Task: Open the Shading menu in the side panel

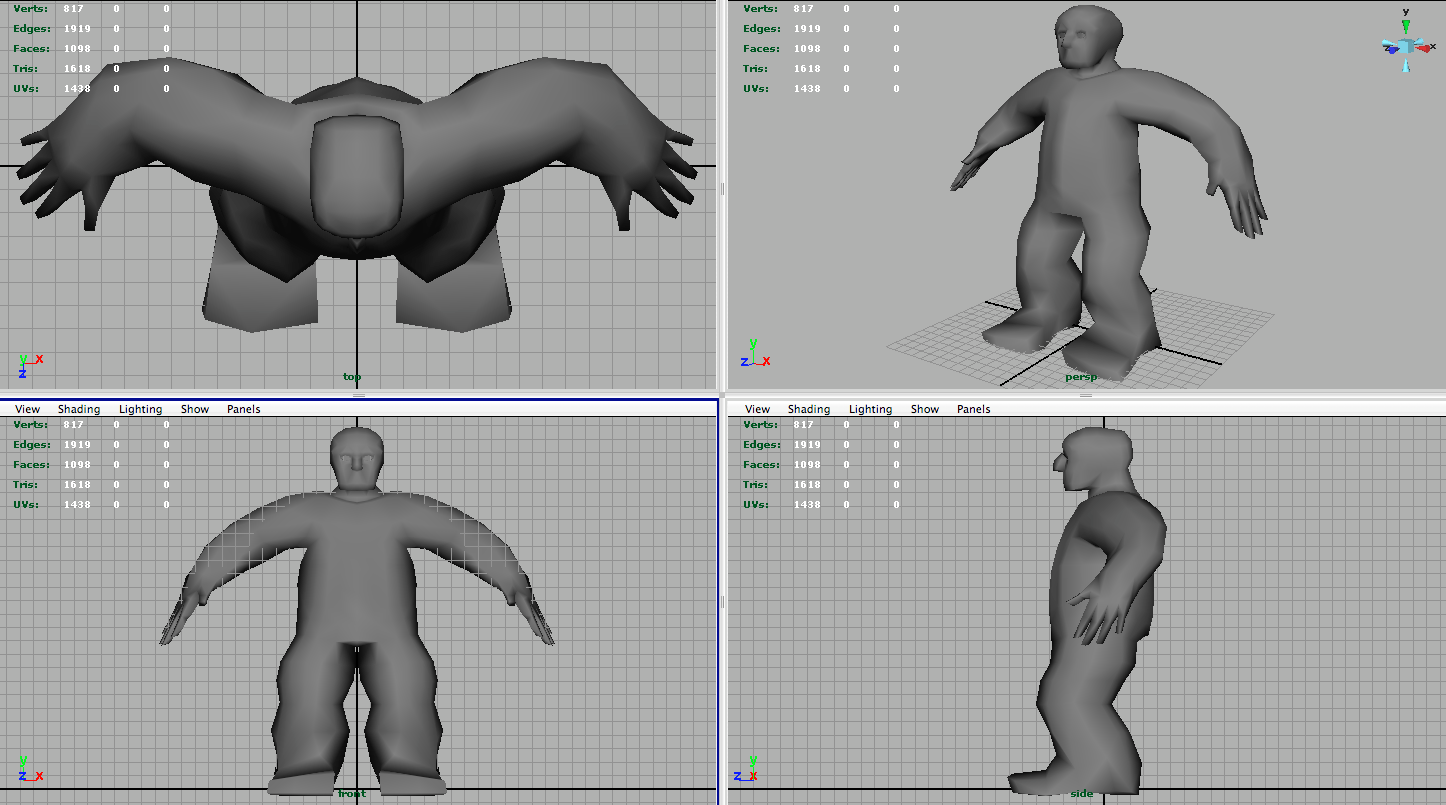Action: pyautogui.click(x=809, y=409)
